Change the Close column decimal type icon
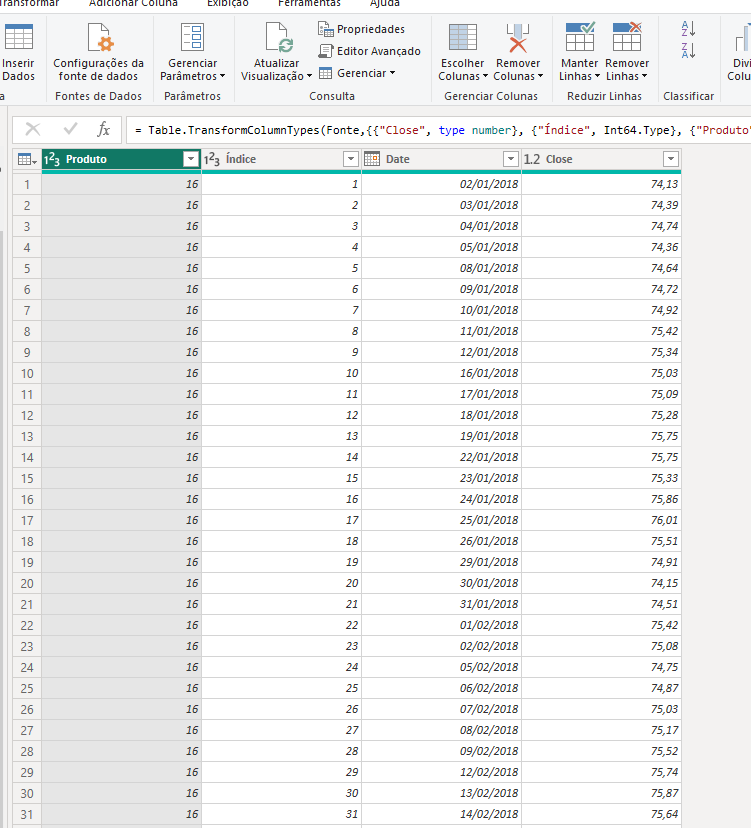751x828 pixels. (532, 159)
